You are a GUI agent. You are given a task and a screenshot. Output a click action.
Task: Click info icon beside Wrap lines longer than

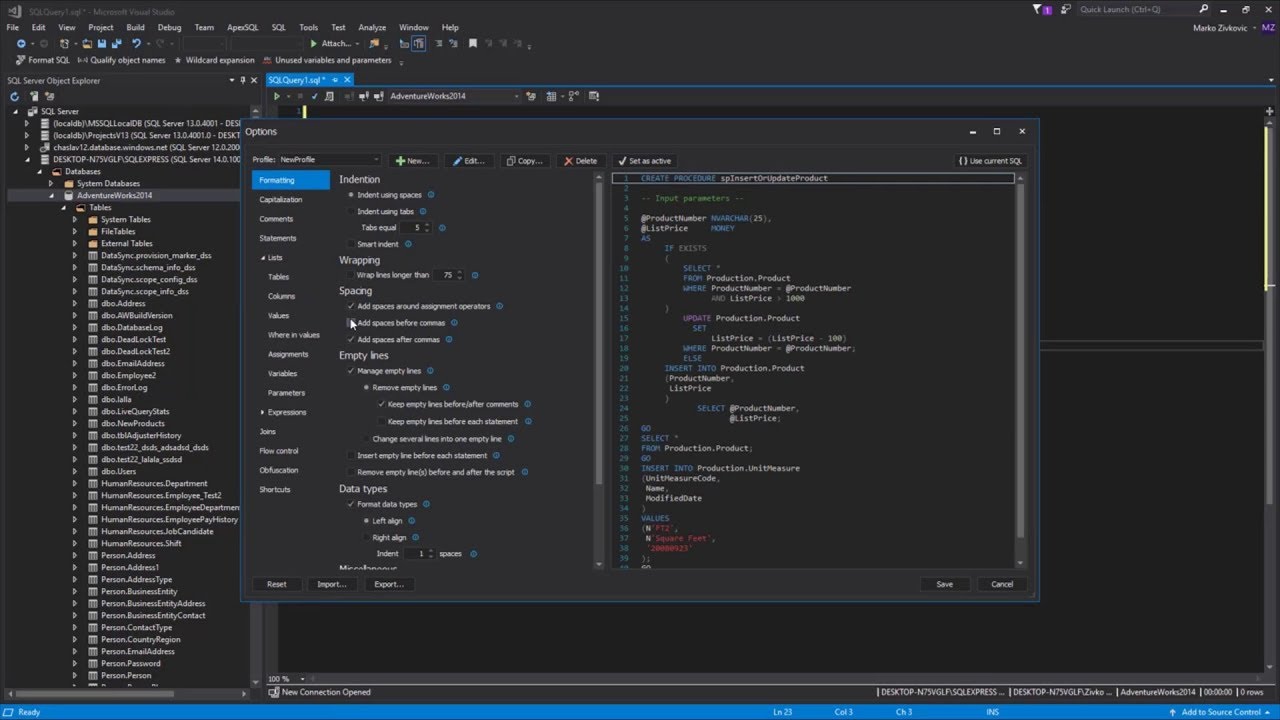(x=474, y=275)
